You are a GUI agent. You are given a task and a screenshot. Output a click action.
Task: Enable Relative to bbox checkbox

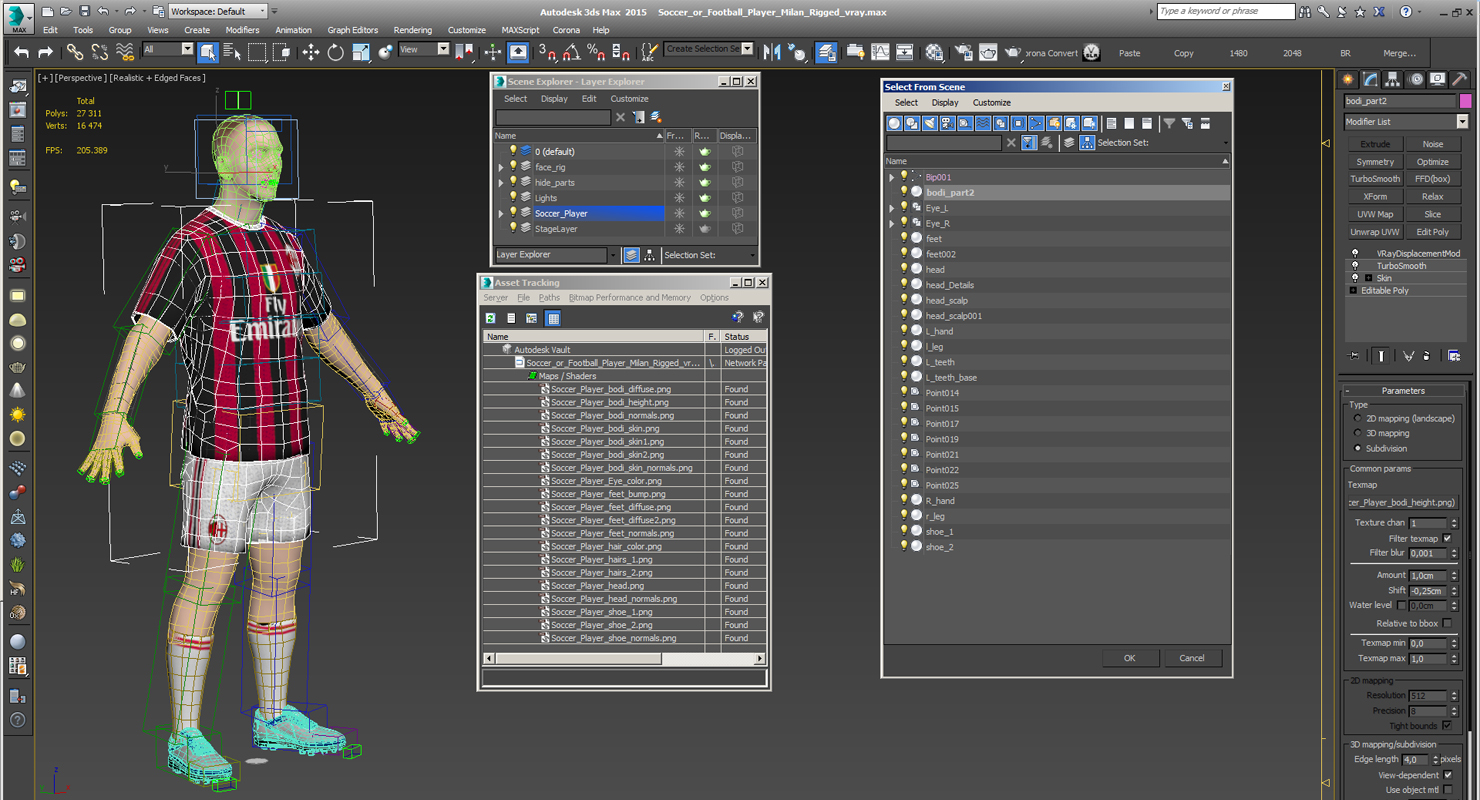pos(1447,623)
